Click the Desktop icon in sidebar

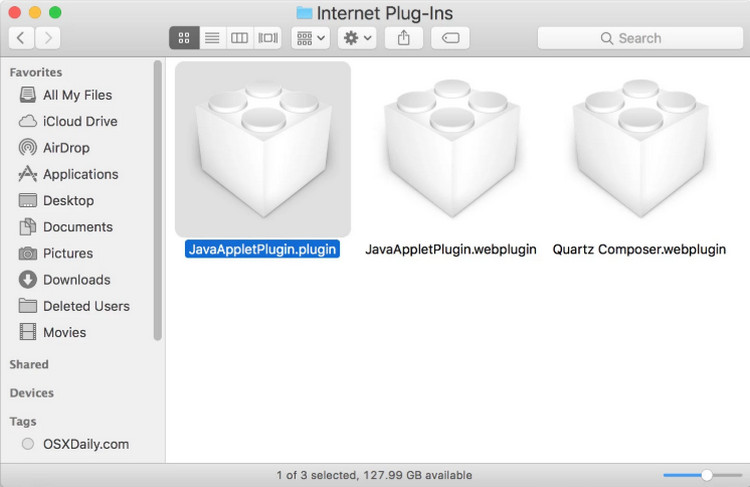28,200
